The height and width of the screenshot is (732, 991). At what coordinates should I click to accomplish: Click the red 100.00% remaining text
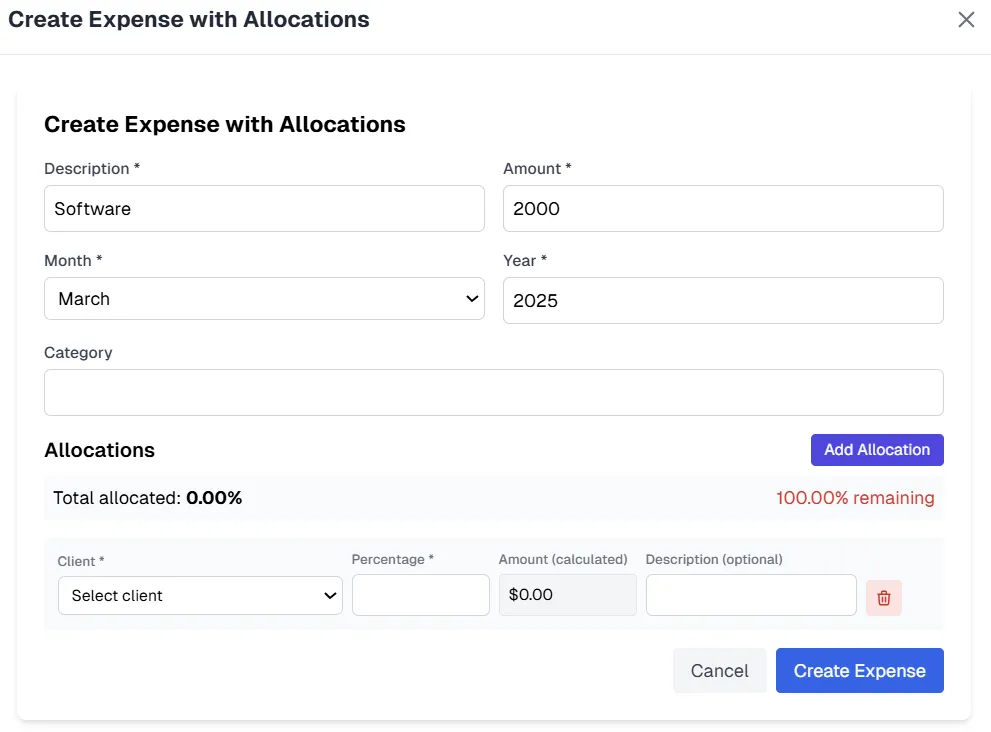[x=854, y=498]
